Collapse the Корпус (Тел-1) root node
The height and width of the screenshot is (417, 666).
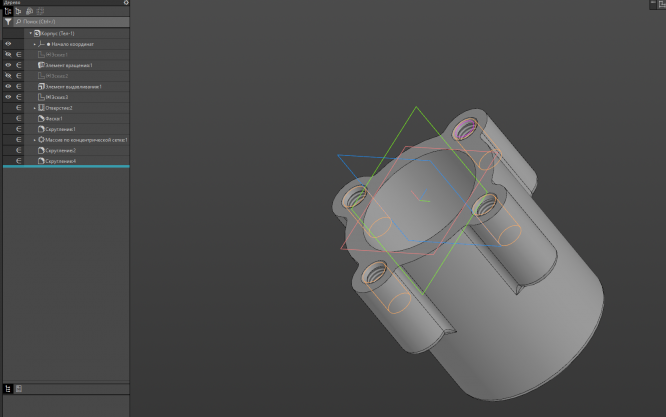coord(30,33)
